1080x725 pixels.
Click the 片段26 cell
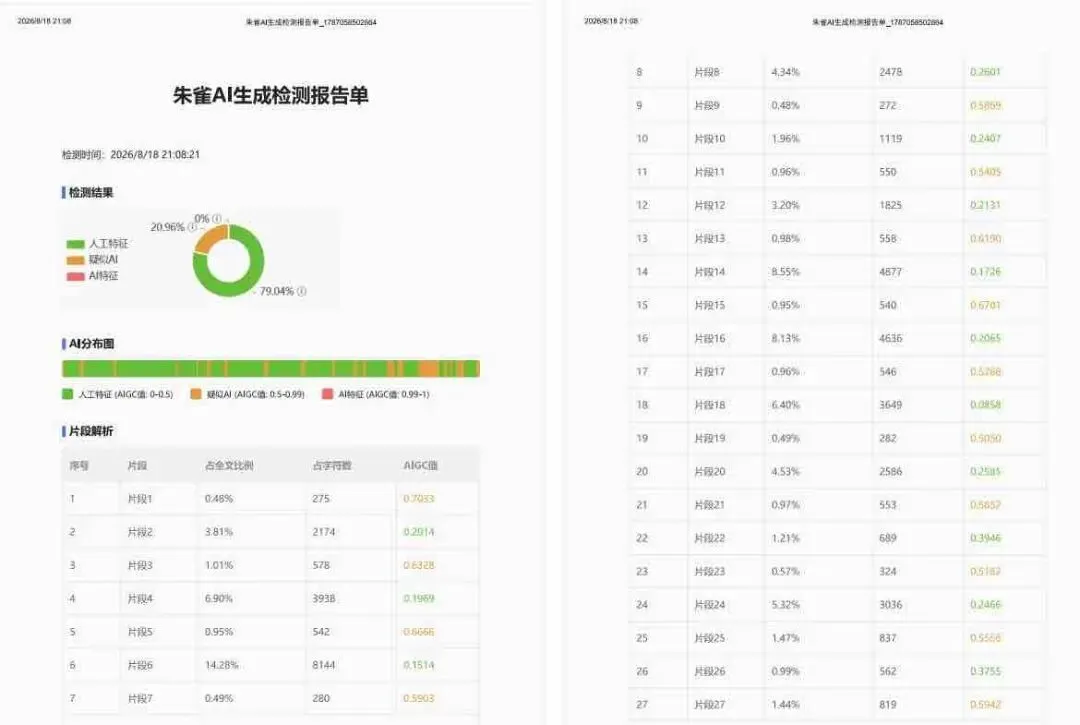tap(709, 671)
